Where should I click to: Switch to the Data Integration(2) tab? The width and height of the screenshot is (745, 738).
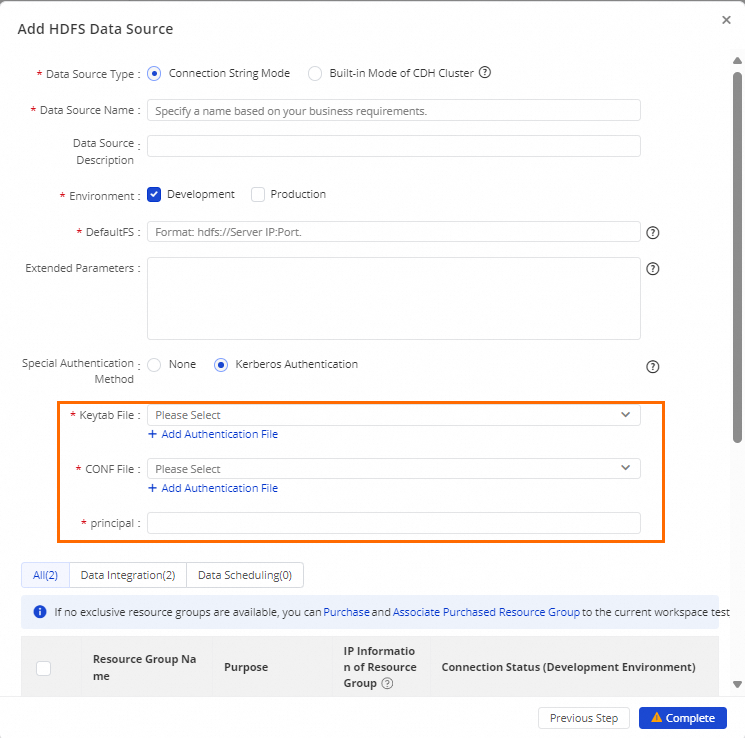(x=128, y=575)
